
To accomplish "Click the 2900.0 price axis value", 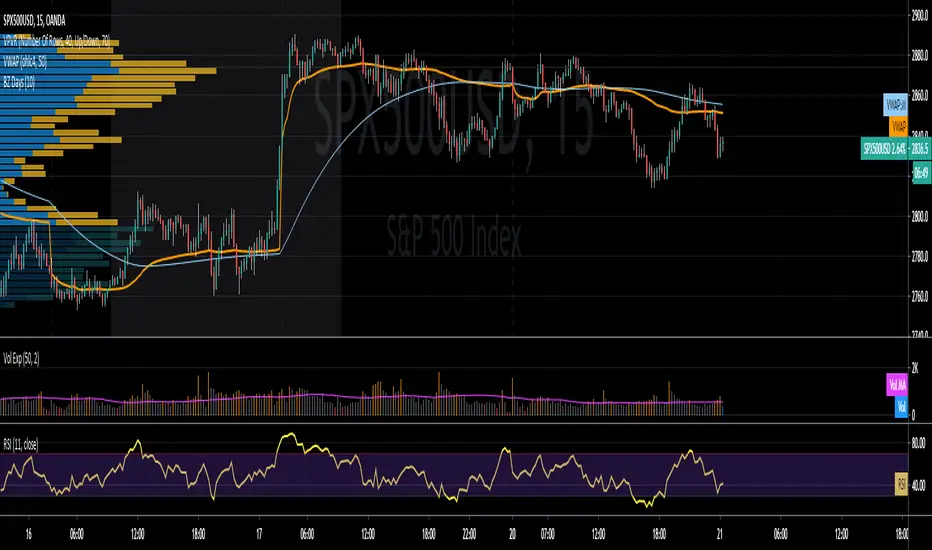I will click(x=919, y=15).
